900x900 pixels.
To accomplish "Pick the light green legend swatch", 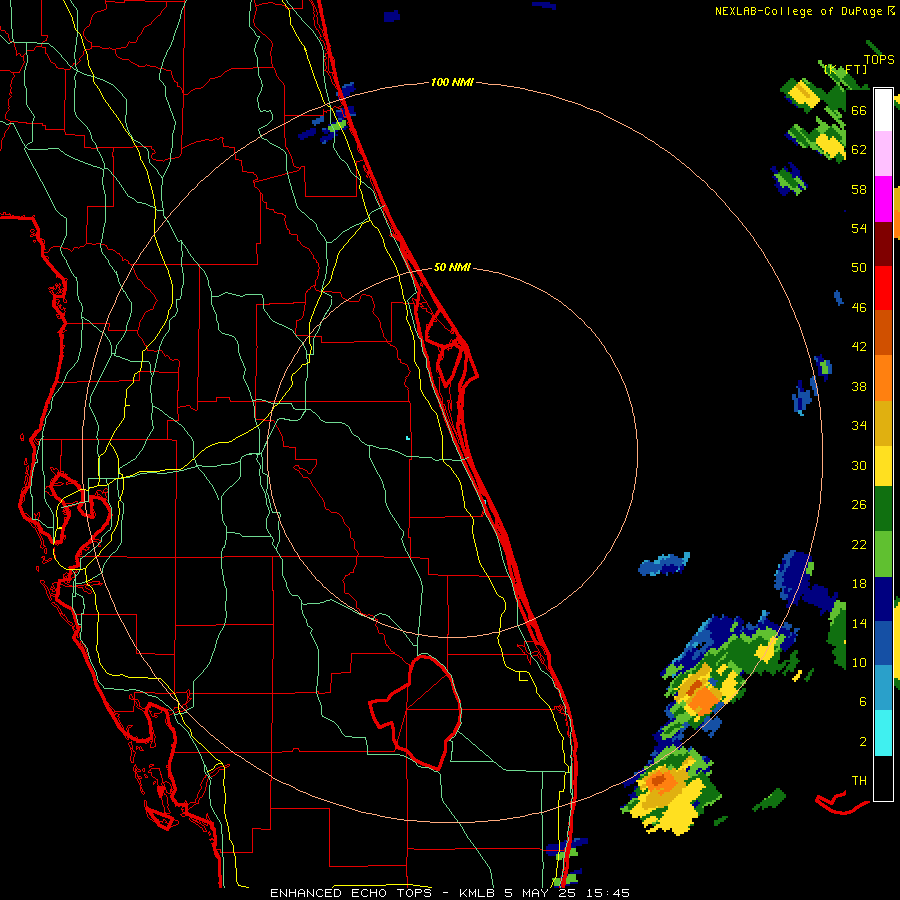I will [883, 554].
